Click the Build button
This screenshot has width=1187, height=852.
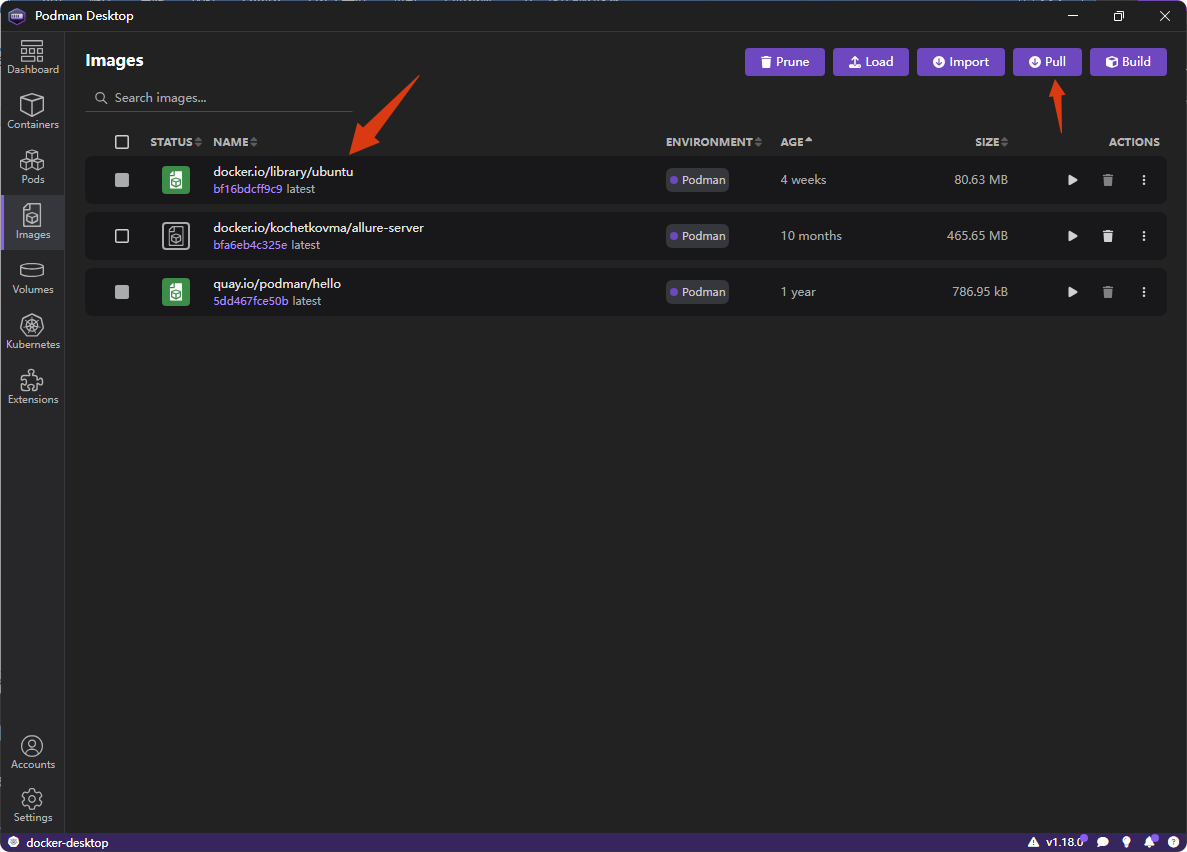(1128, 62)
